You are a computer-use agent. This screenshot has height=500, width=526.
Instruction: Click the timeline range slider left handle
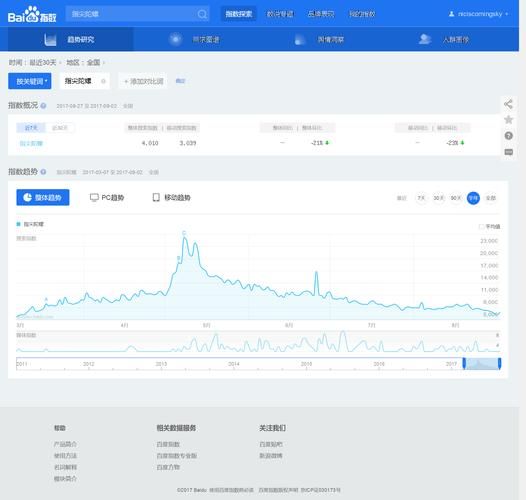coord(464,363)
